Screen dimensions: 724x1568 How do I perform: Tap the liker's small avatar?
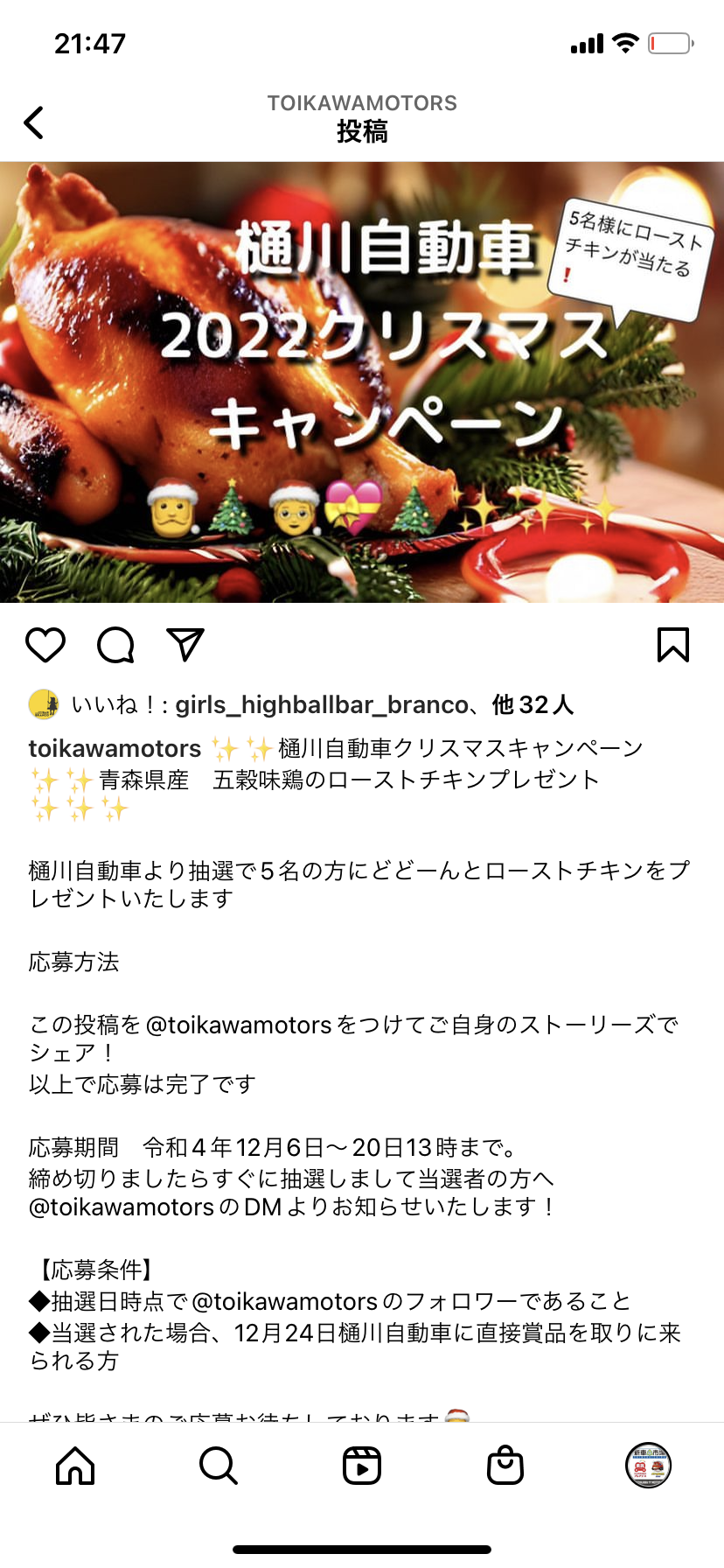click(x=44, y=704)
